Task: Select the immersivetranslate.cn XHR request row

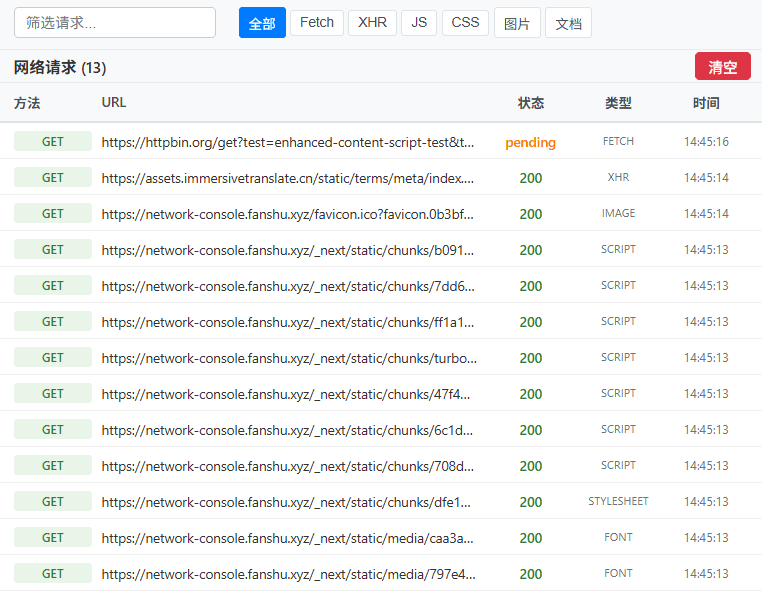Action: click(x=288, y=178)
